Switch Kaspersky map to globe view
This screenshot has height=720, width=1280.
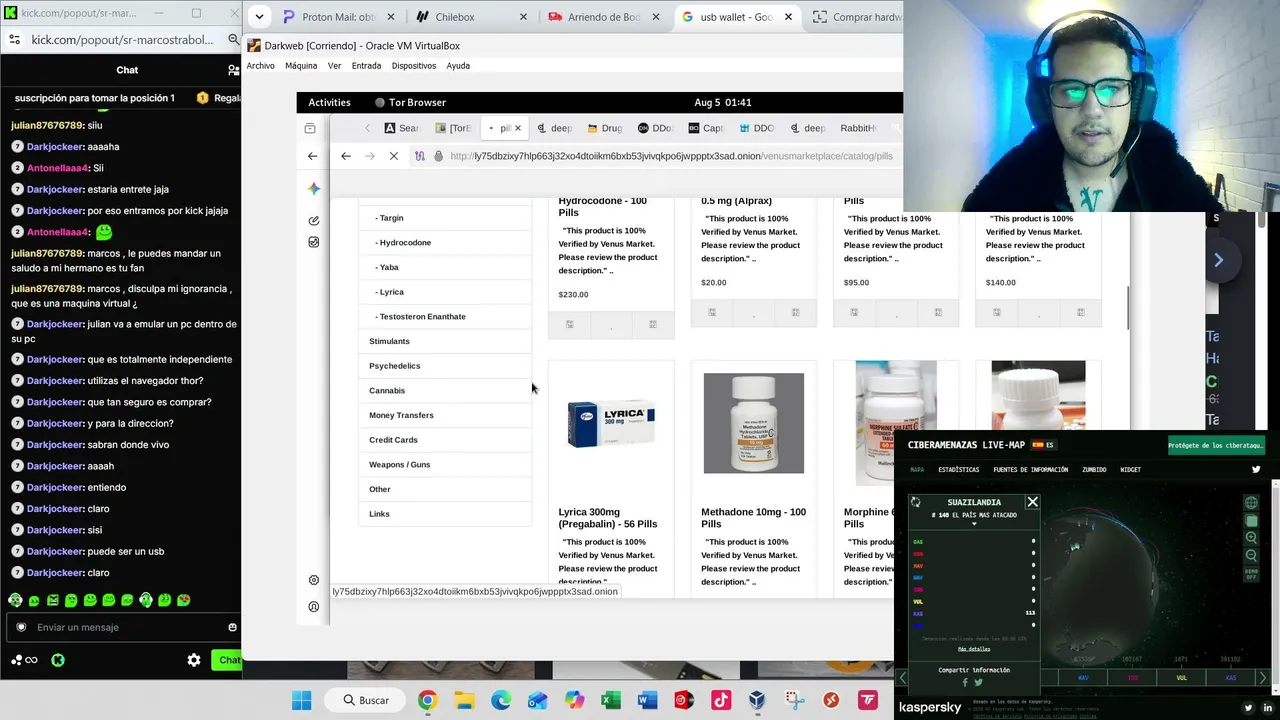point(1251,503)
